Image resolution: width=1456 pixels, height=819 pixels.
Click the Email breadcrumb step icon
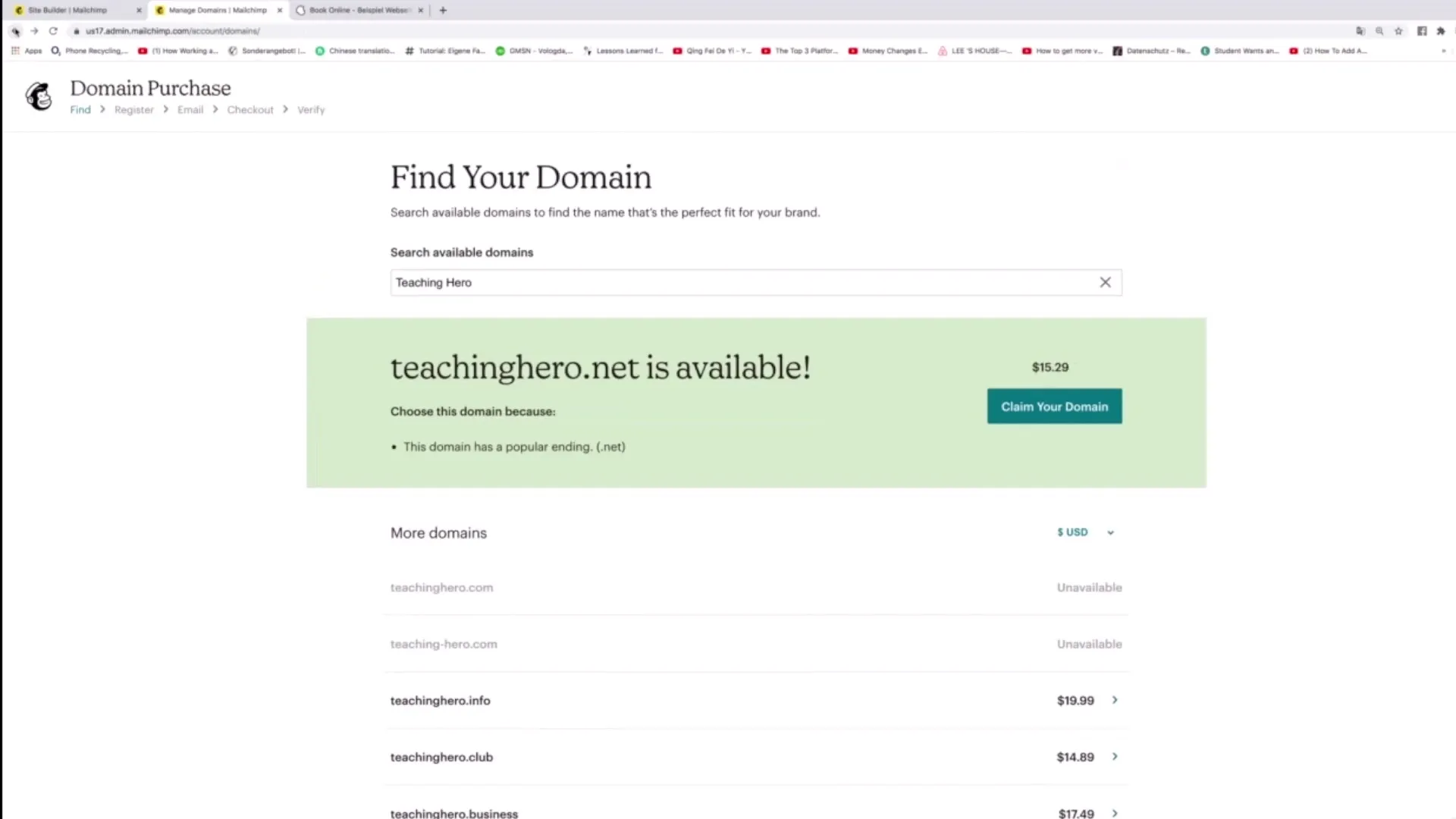(x=190, y=109)
